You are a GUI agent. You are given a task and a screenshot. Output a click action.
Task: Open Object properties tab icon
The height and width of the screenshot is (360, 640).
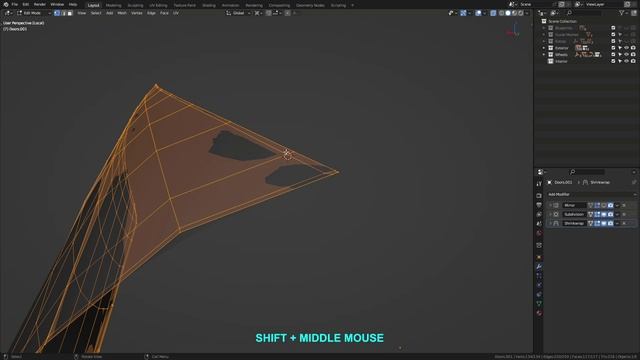[x=539, y=257]
